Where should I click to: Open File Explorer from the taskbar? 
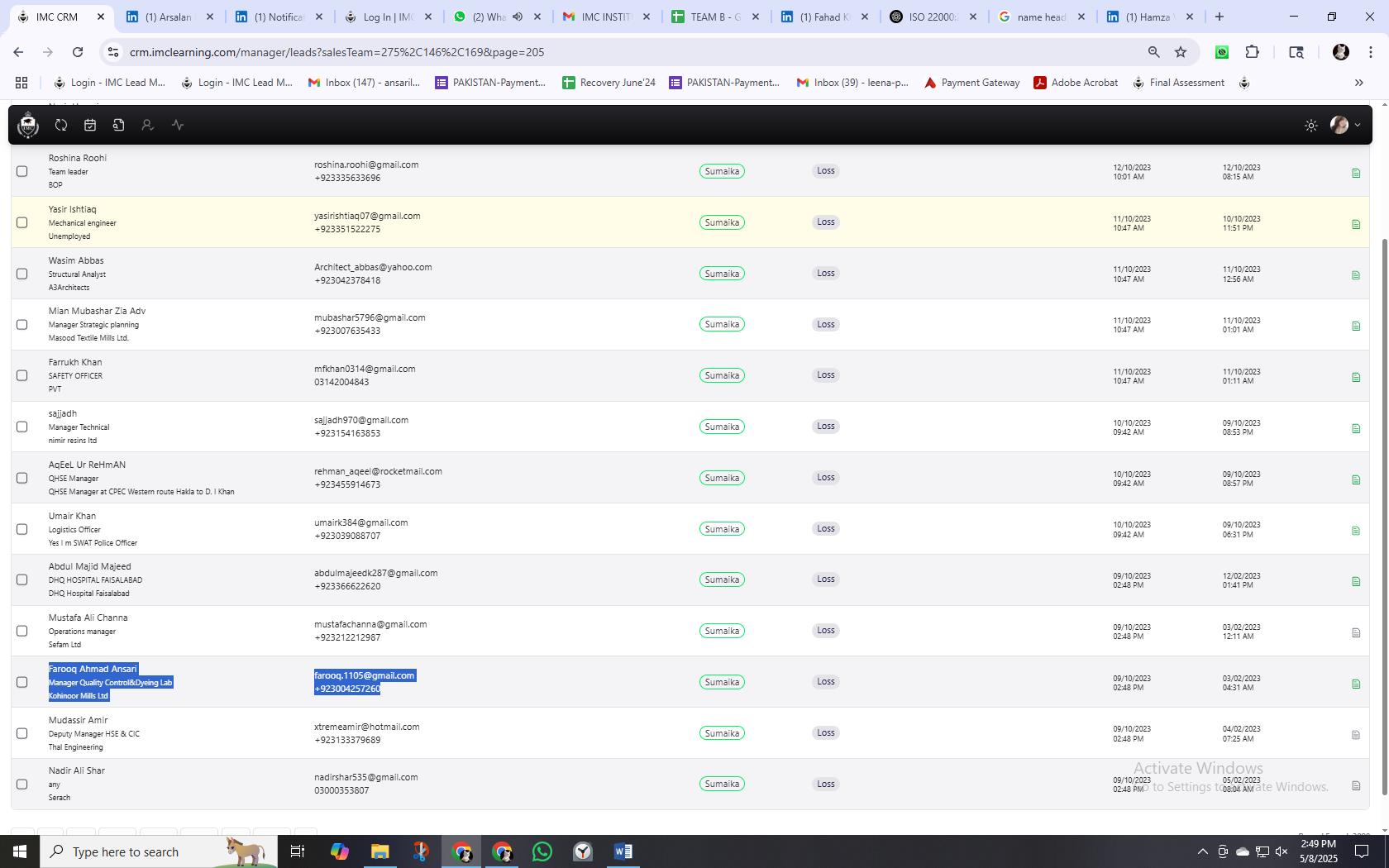(x=379, y=851)
